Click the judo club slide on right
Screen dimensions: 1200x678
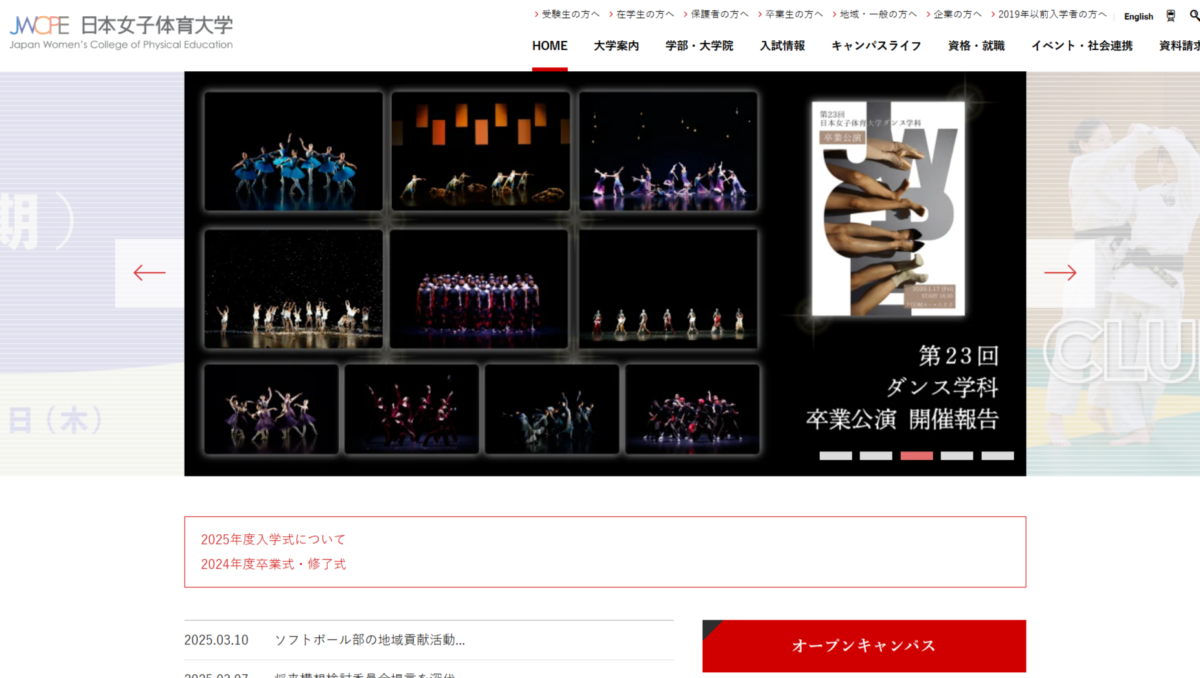[x=1114, y=273]
